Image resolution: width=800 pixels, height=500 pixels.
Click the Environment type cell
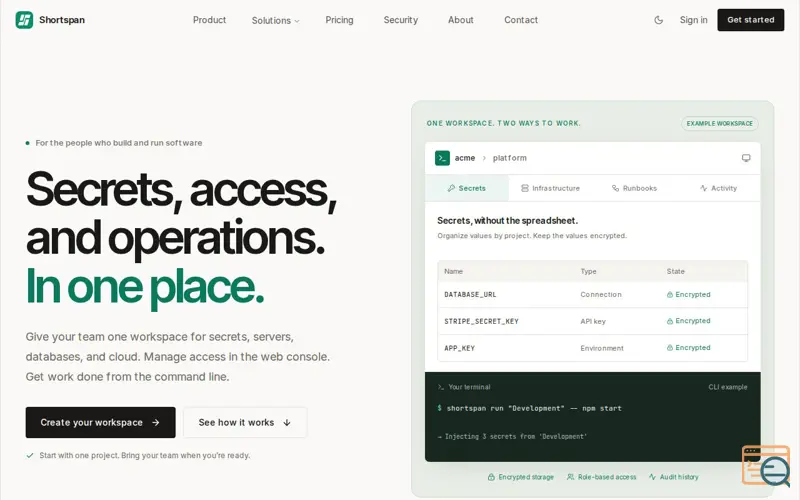tap(602, 348)
